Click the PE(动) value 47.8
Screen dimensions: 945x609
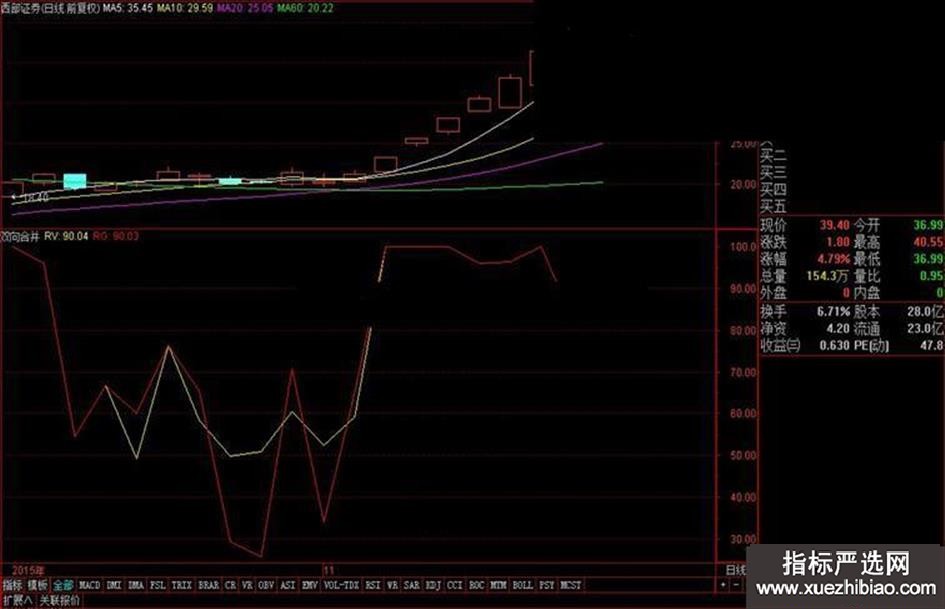pyautogui.click(x=932, y=346)
